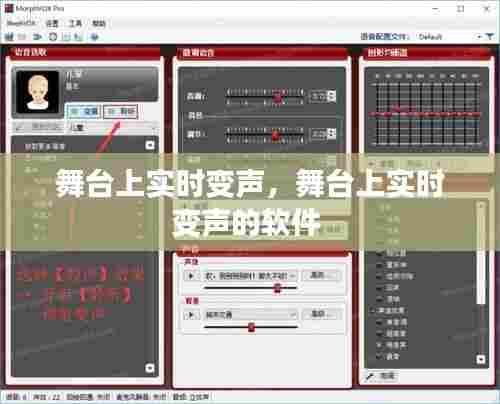This screenshot has width=500, height=404.
Task: Open the 声音 sound effect dropdown
Action: [250, 276]
